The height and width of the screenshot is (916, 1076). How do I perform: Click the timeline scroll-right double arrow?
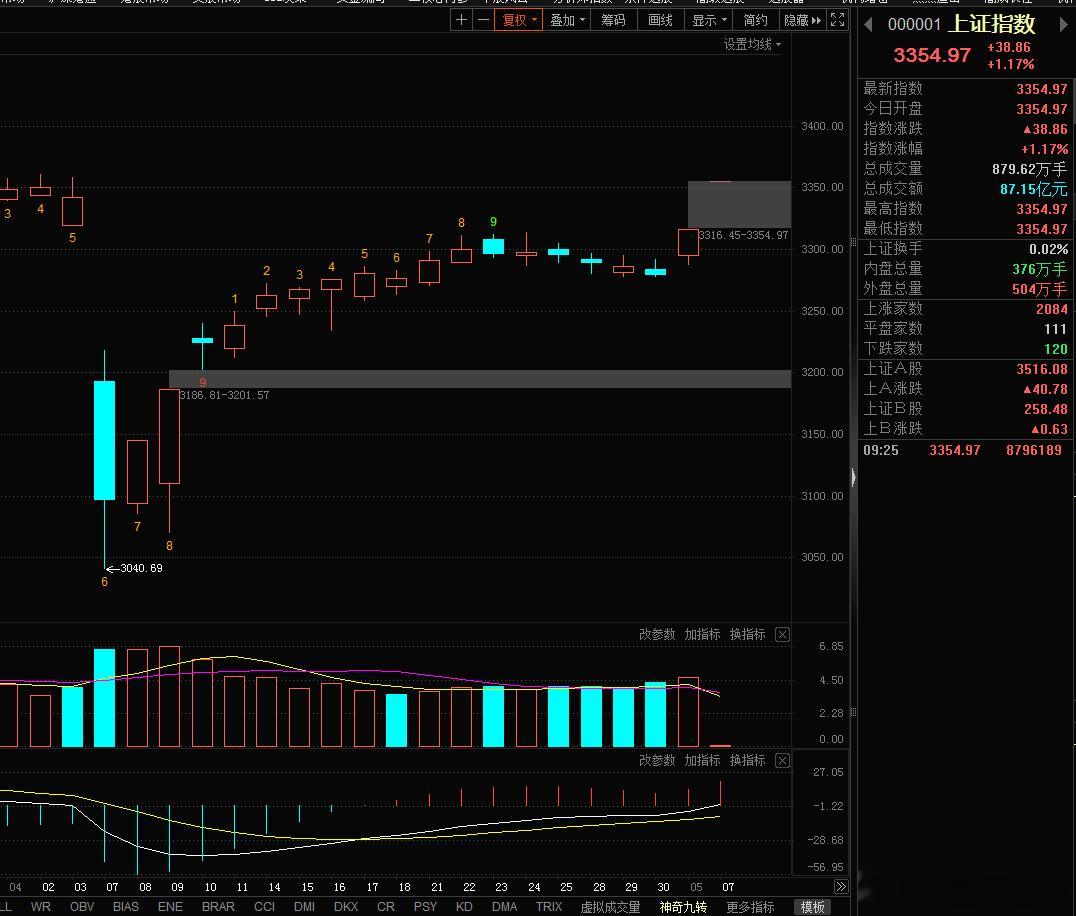point(841,886)
